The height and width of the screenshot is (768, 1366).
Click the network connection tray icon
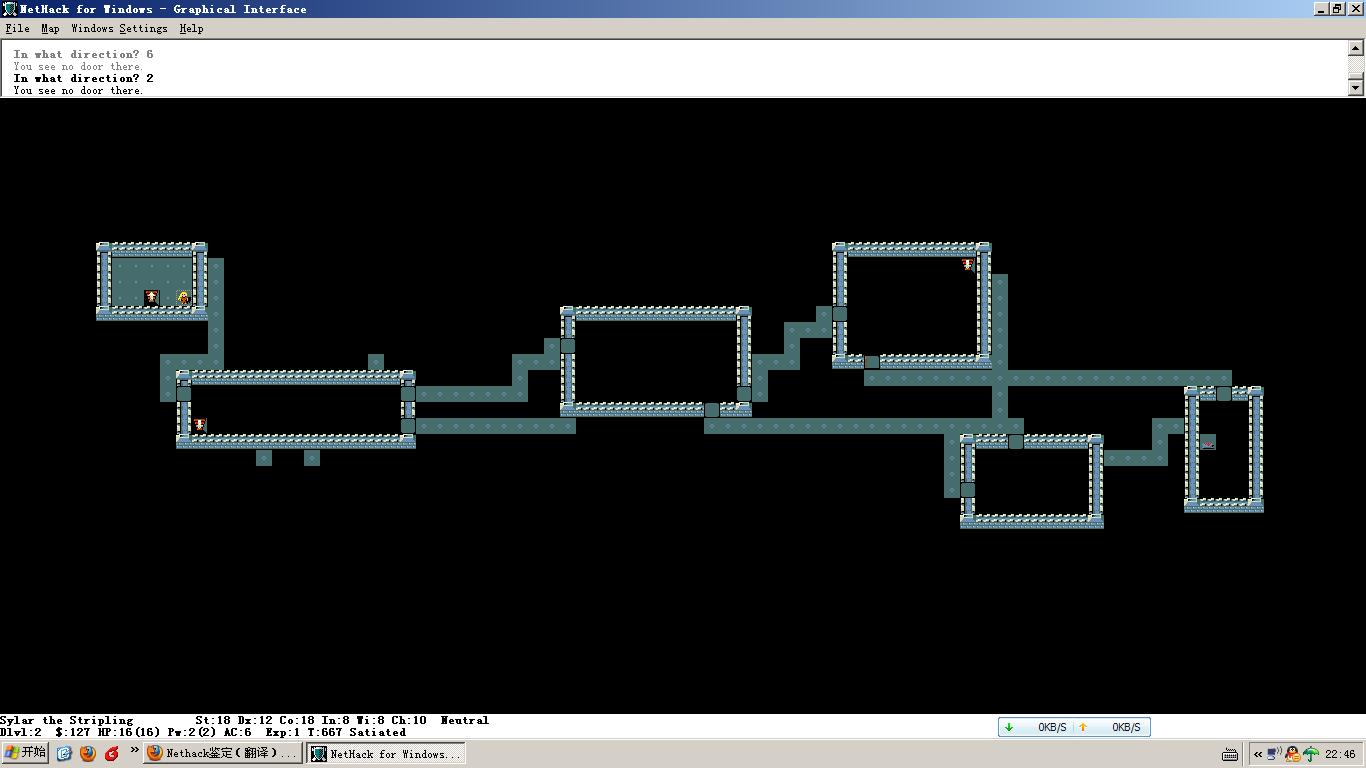coord(1275,754)
